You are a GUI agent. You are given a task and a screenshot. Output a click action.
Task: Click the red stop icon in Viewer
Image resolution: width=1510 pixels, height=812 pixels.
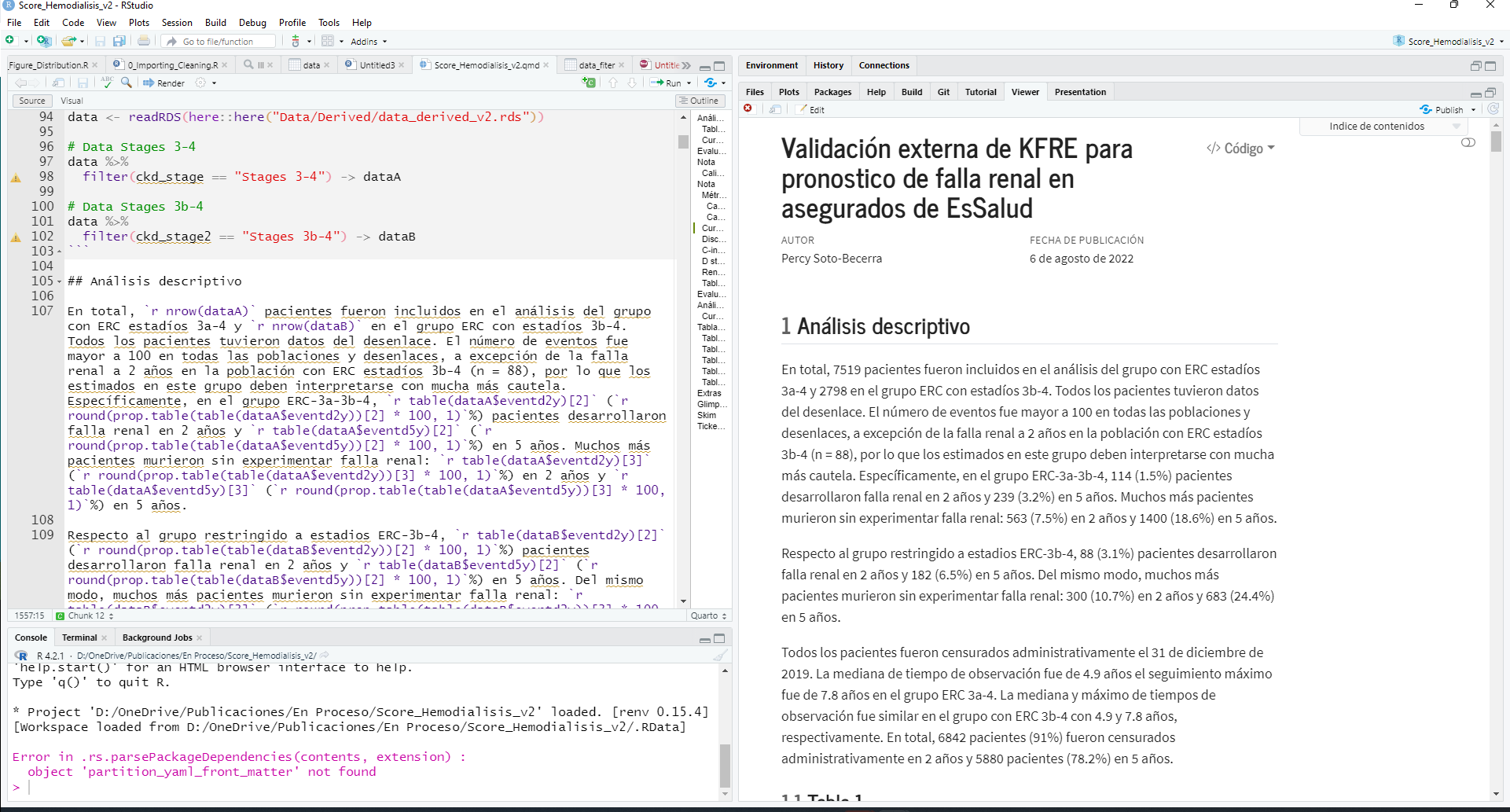(x=748, y=109)
